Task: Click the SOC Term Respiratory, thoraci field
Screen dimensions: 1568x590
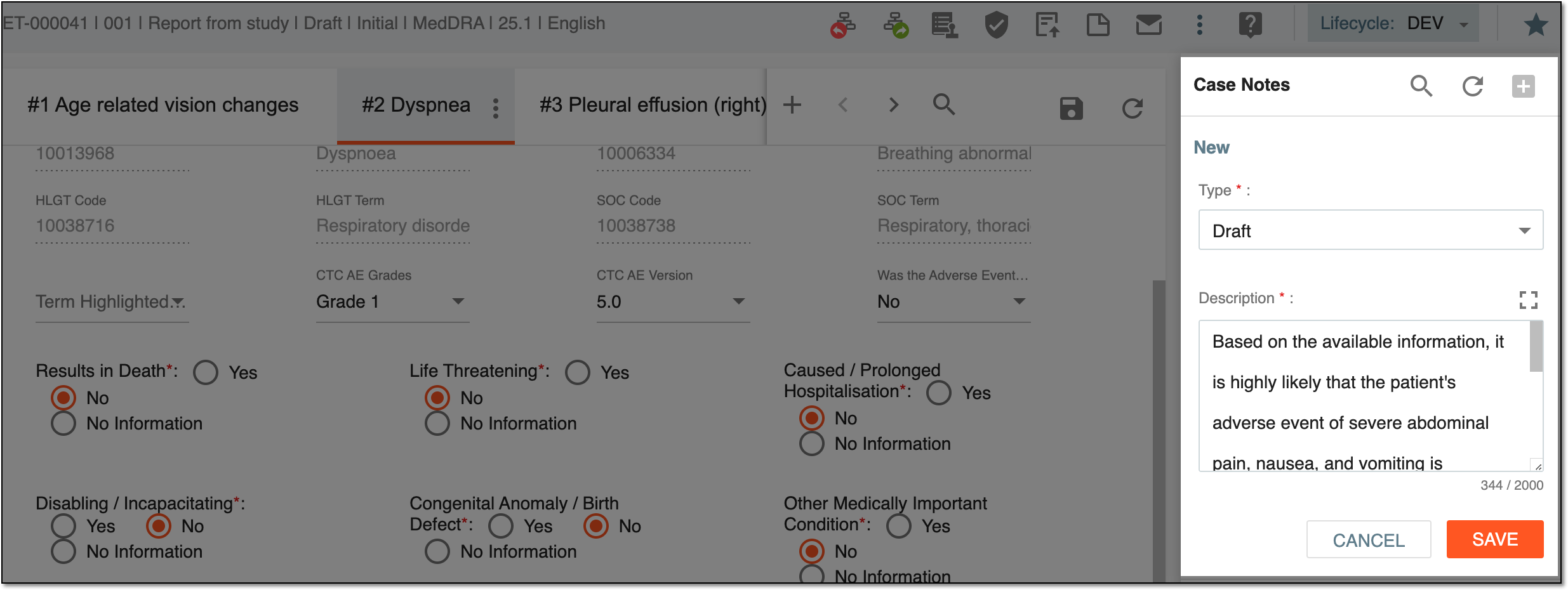Action: coord(953,226)
